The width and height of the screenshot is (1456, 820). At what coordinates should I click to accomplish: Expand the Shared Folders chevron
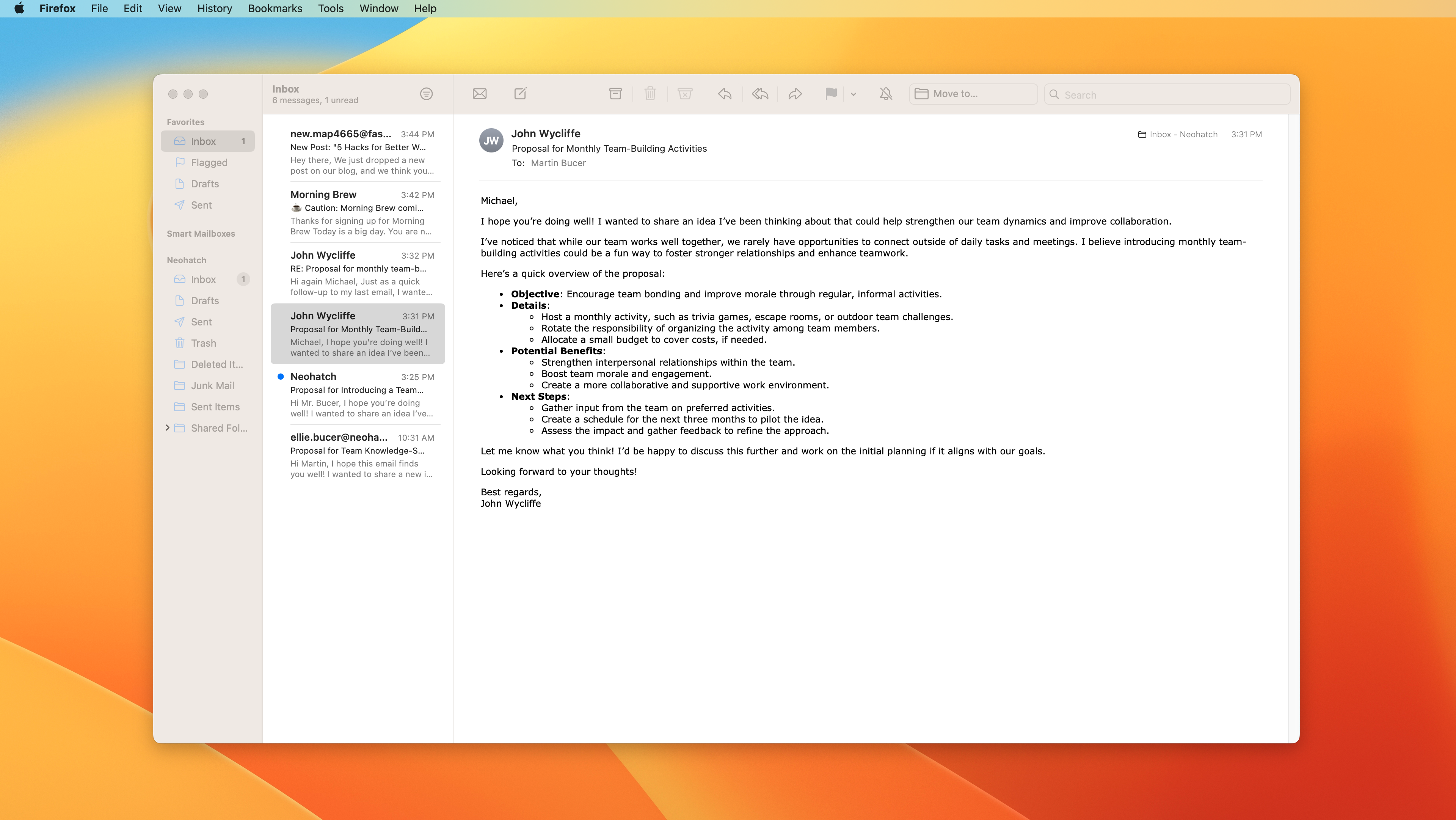pos(167,427)
